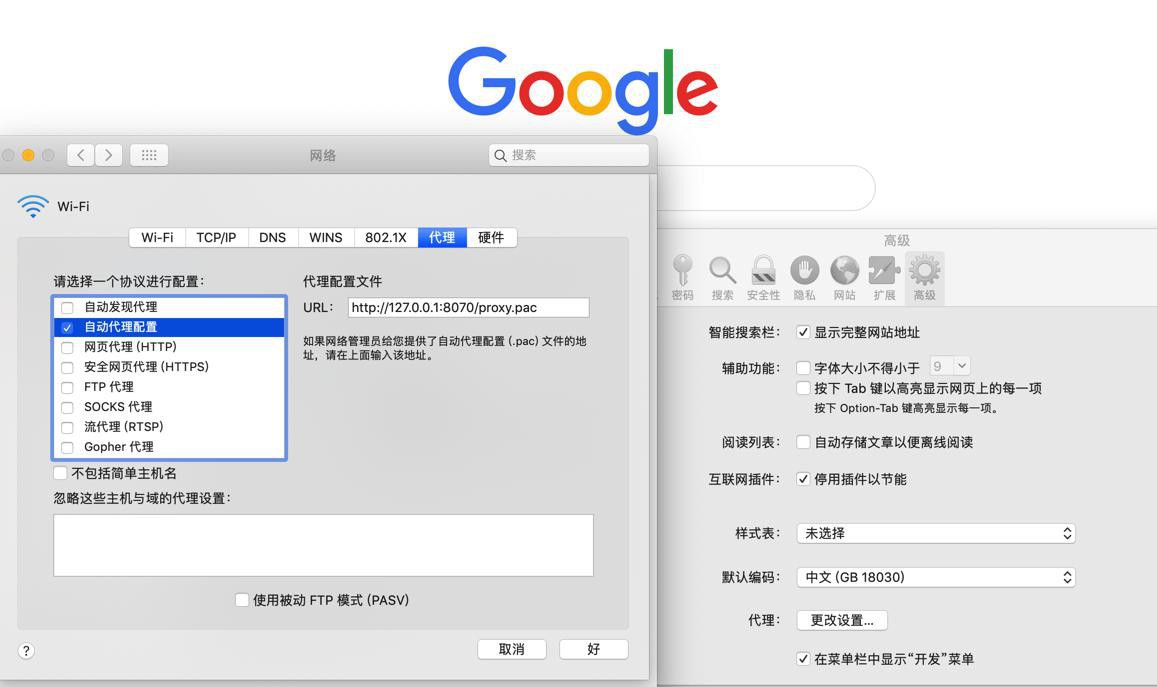The width and height of the screenshot is (1157, 687).
Task: Click the bypass hosts and domains text area
Action: pos(323,545)
